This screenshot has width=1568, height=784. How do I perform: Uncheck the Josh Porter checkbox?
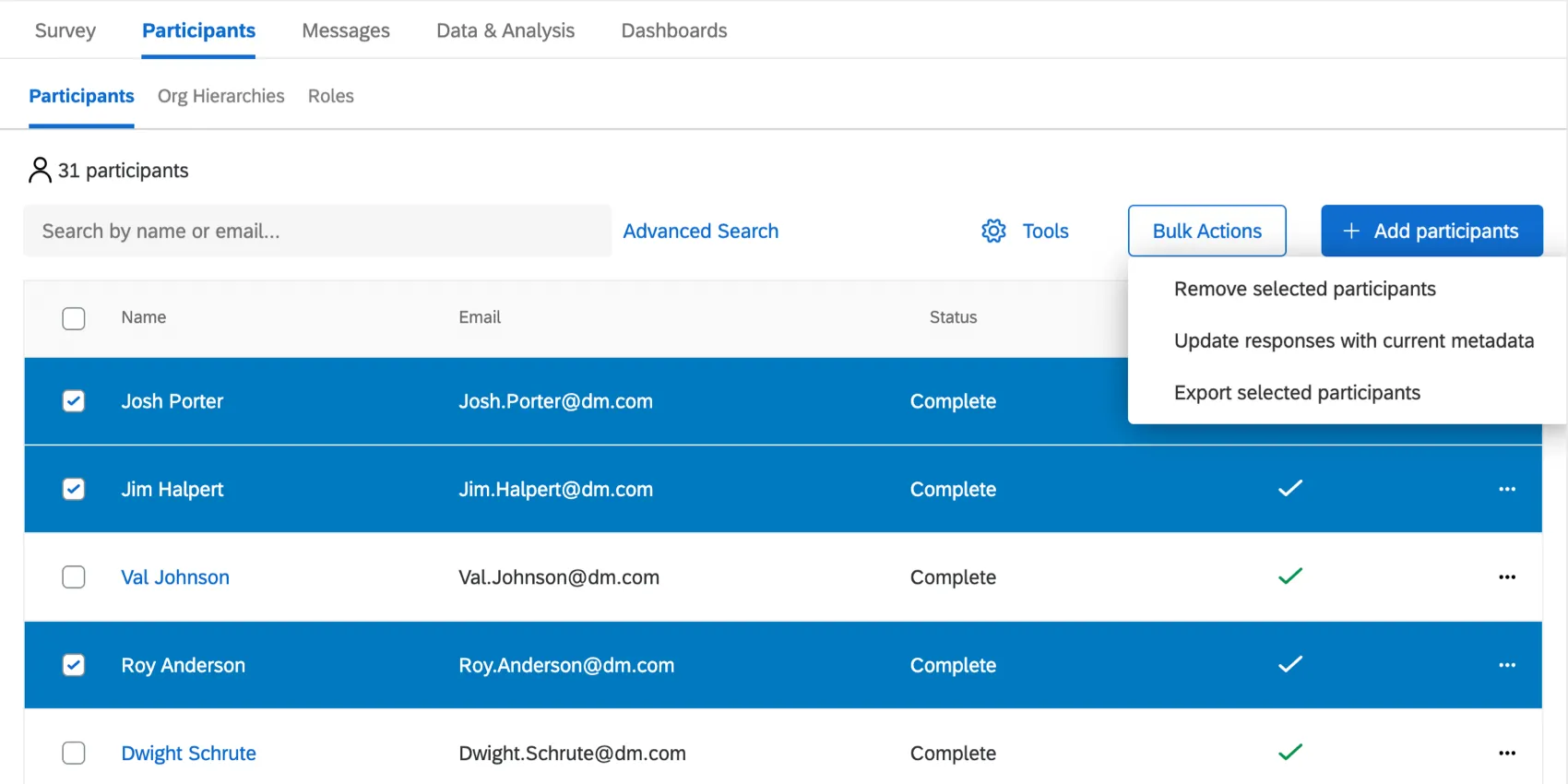click(x=74, y=401)
